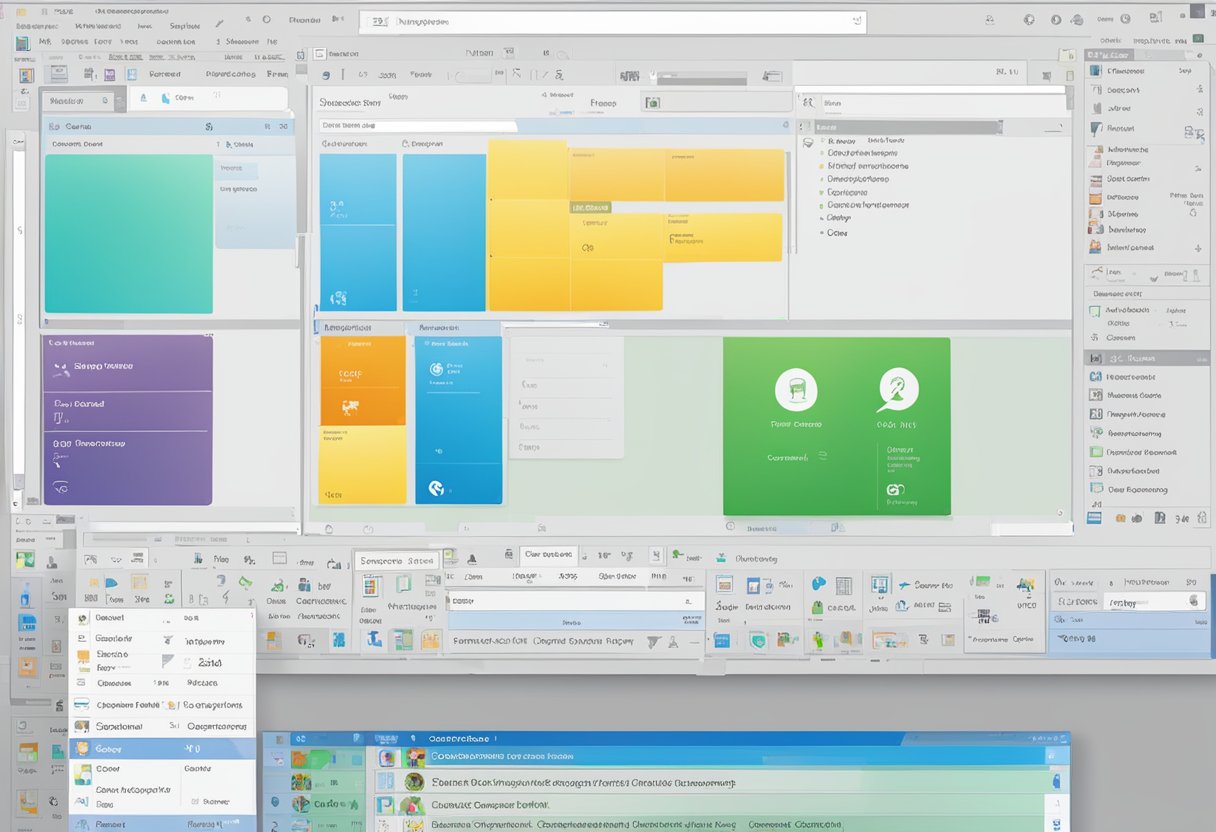Open the dropdown arrow in top address bar
This screenshot has height=832, width=1216.
point(856,20)
